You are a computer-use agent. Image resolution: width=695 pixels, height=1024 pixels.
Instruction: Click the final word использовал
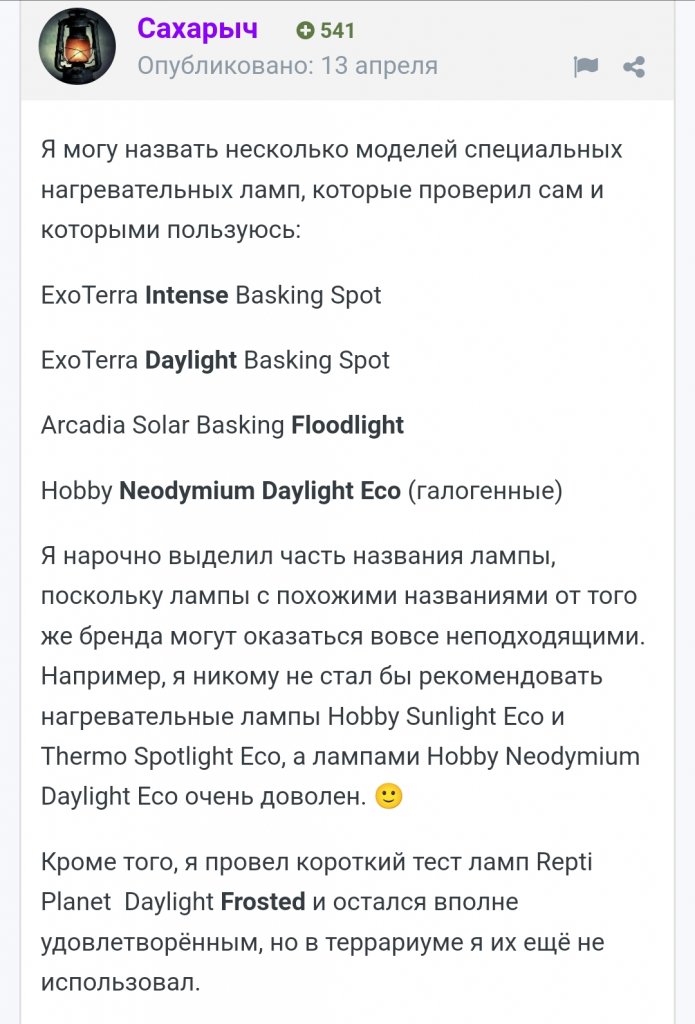click(x=120, y=982)
